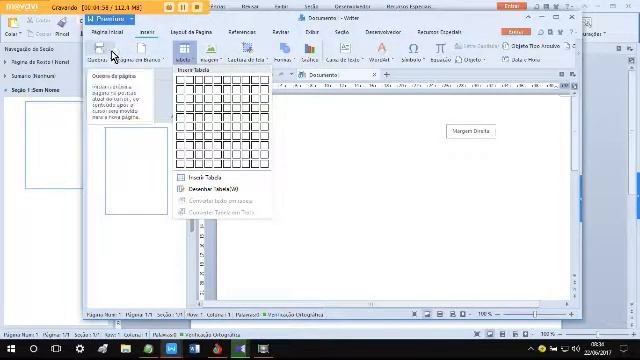Click the zoom in plus in front window status bar

click(571, 314)
